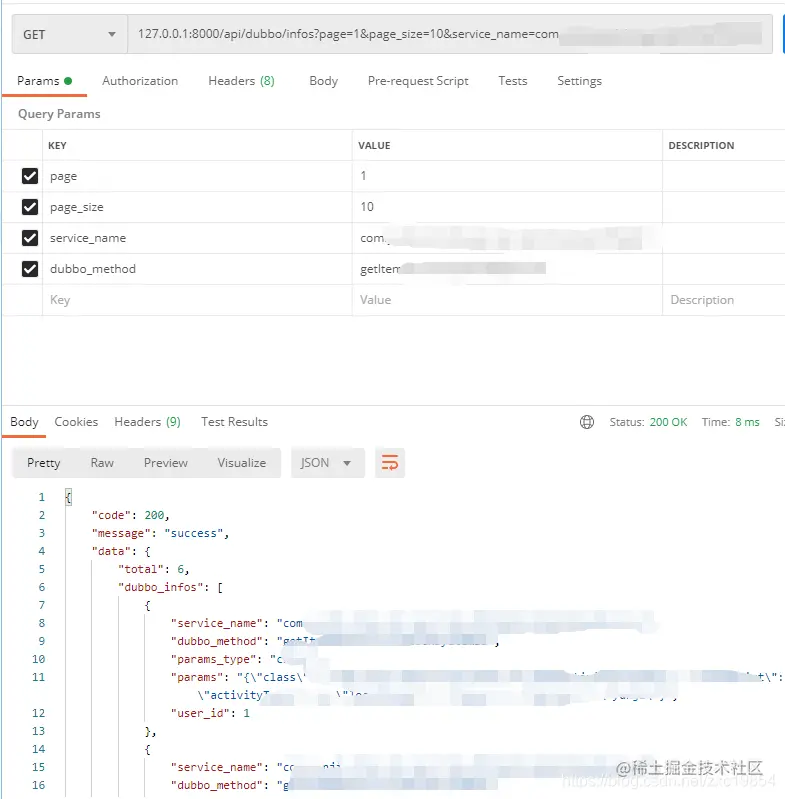This screenshot has height=799, width=785.
Task: Click the service_name value cell
Action: coord(507,238)
